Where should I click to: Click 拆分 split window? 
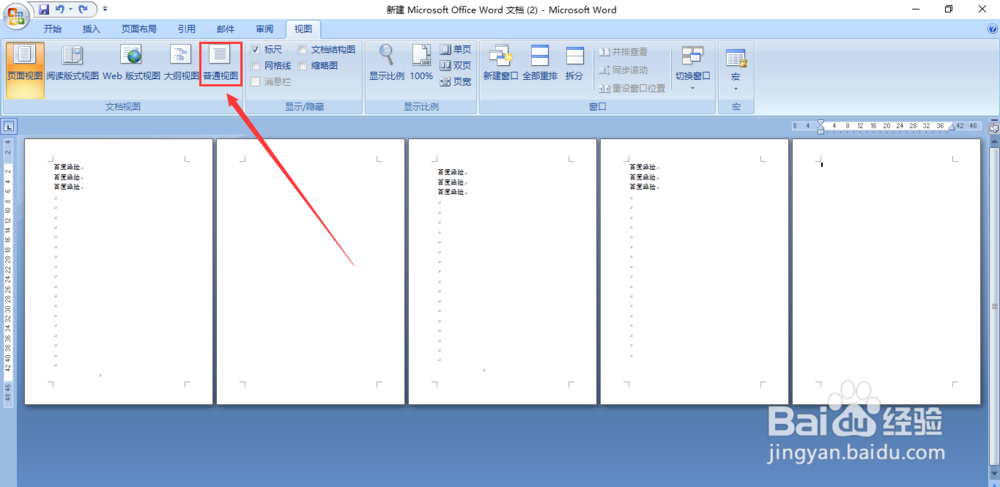[x=575, y=63]
